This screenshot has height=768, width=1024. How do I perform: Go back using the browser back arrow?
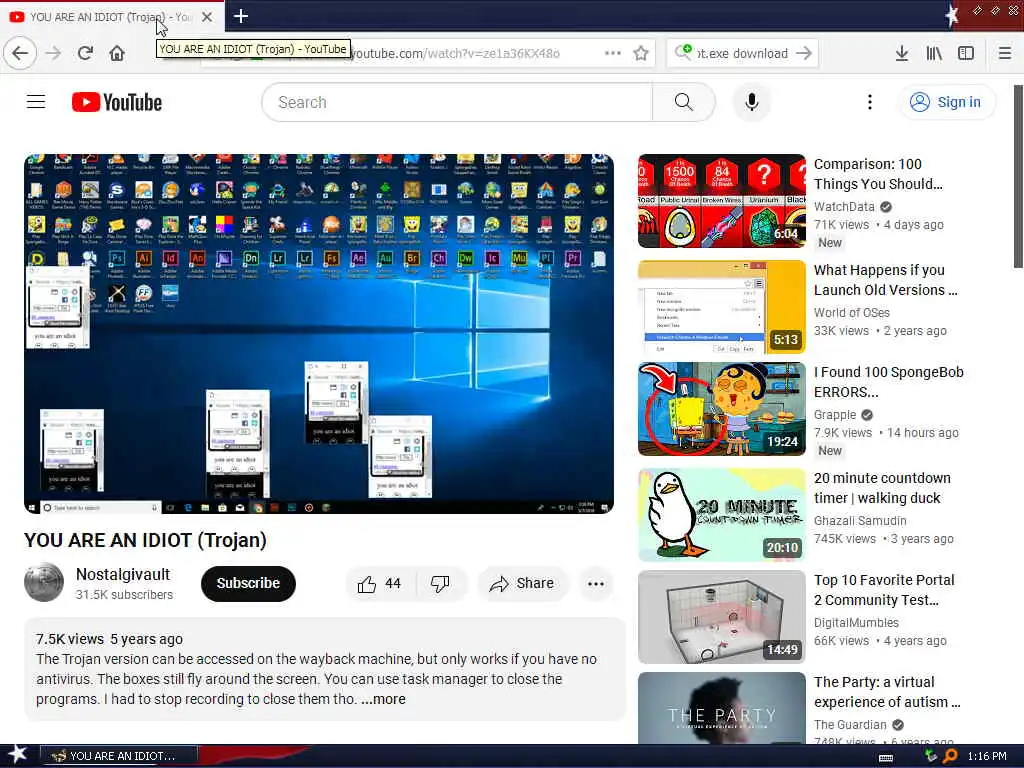pos(20,53)
